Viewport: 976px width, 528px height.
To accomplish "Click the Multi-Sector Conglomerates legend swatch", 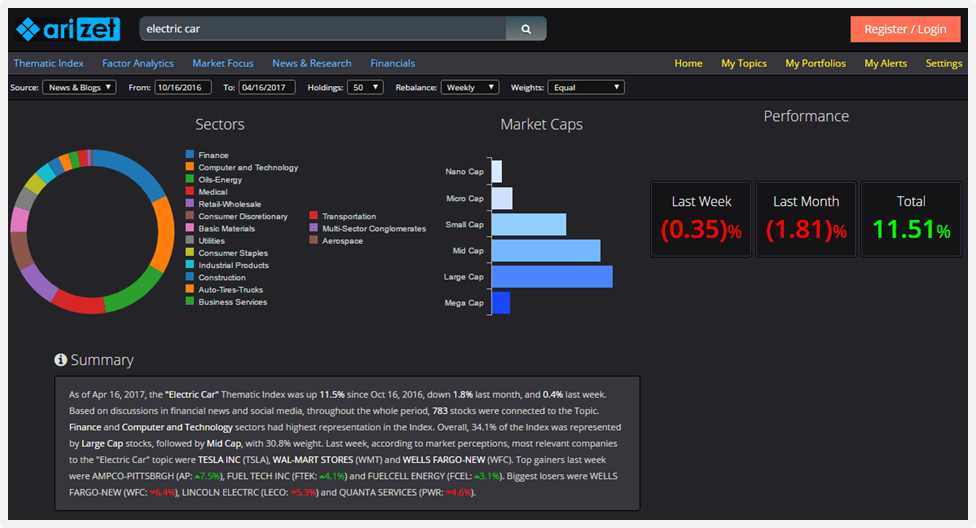I will (x=314, y=228).
